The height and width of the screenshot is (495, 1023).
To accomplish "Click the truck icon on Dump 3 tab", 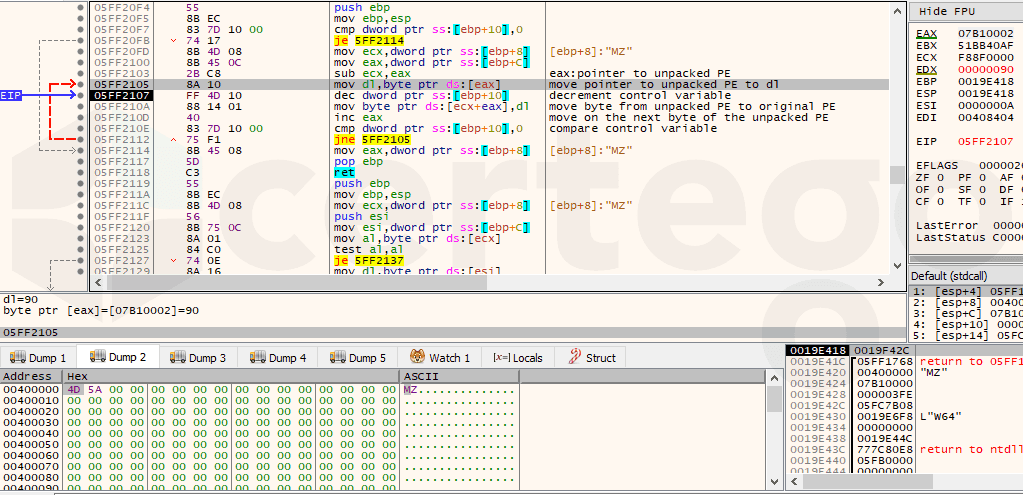I will click(177, 358).
